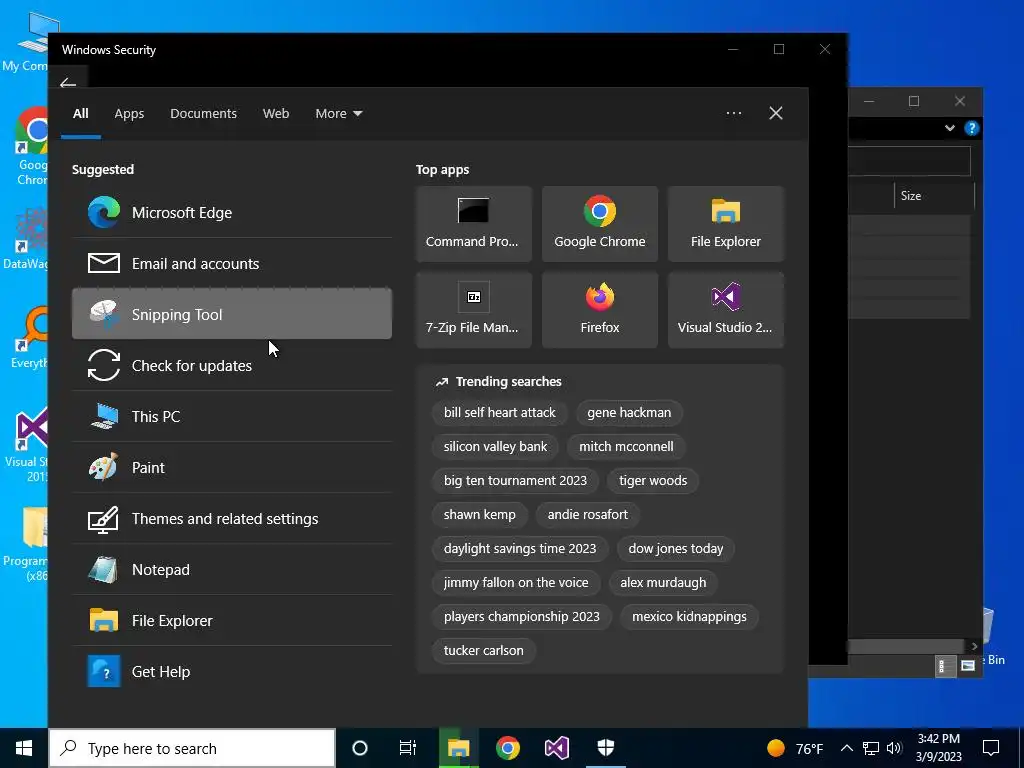Switch to File Explorer on taskbar
This screenshot has height=768, width=1024.
tap(458, 748)
